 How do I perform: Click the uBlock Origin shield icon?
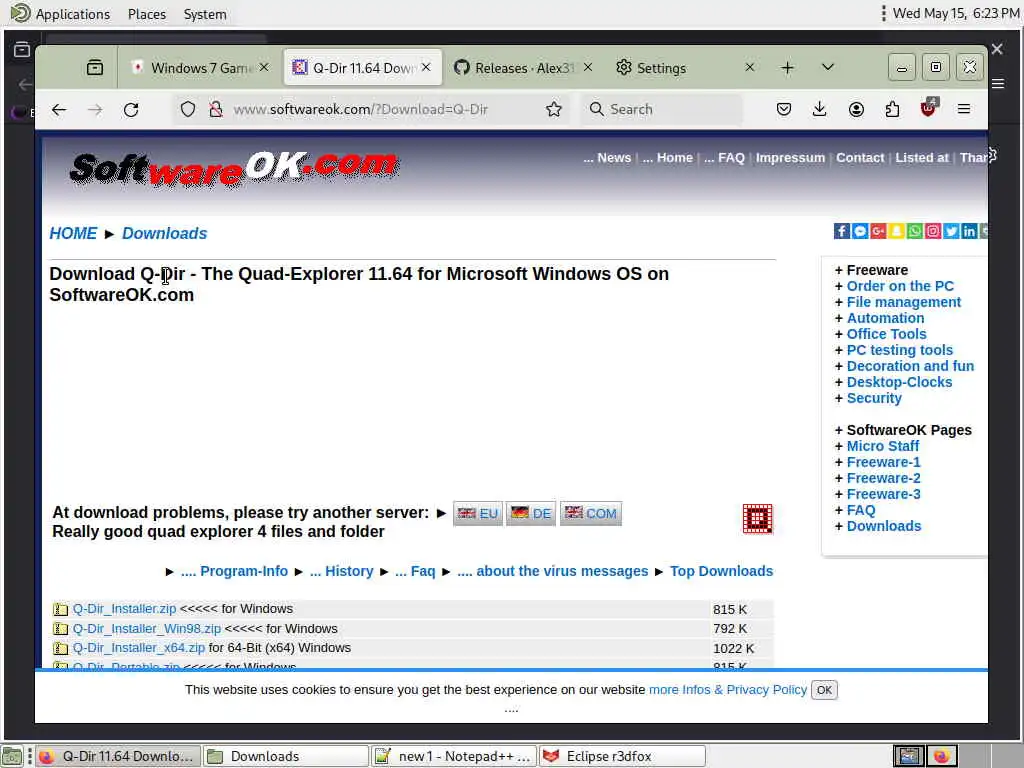pos(928,108)
